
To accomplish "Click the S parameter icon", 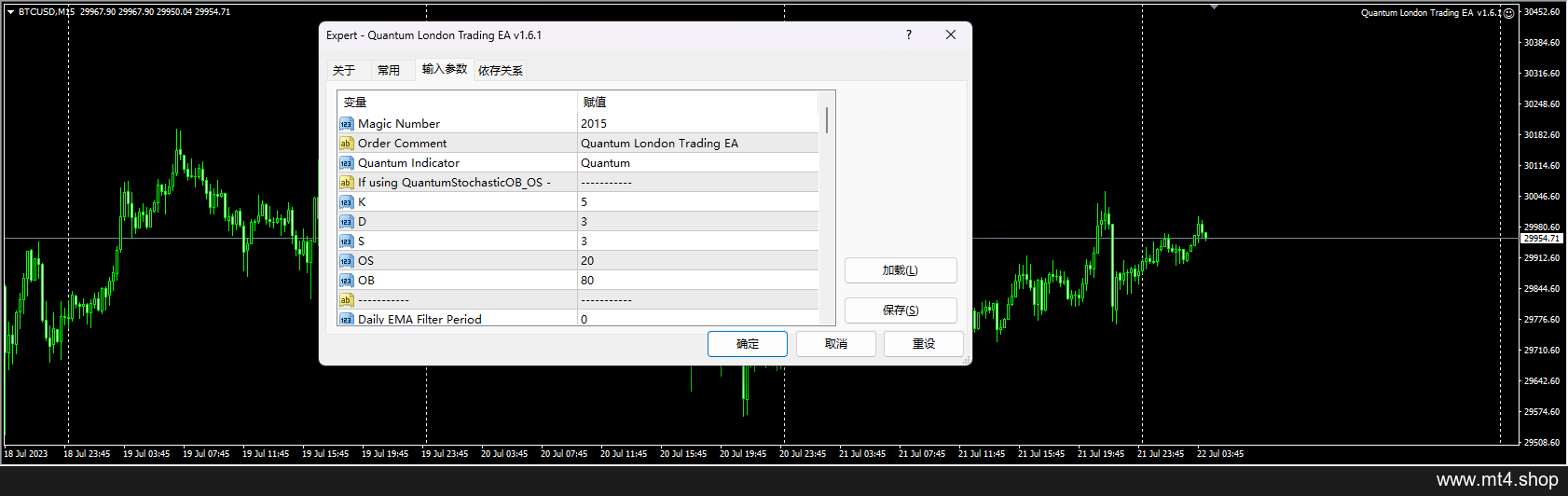I will coord(346,241).
